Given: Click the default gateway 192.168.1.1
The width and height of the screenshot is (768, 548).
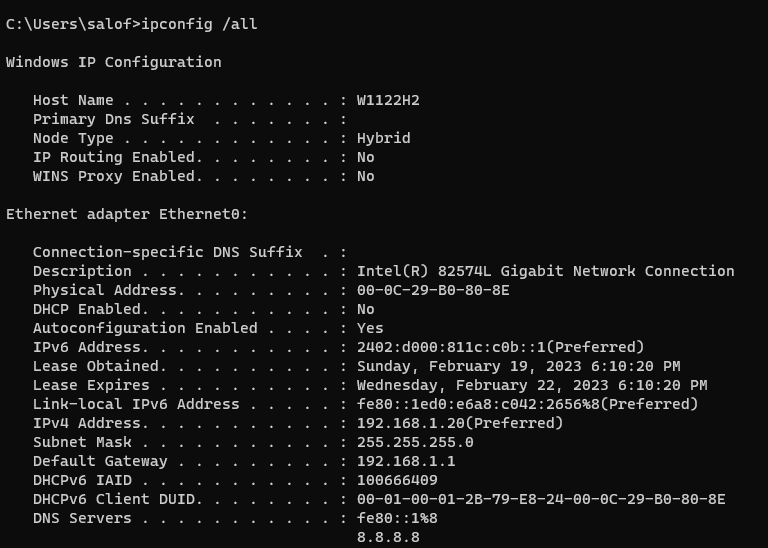Looking at the screenshot, I should point(406,461).
